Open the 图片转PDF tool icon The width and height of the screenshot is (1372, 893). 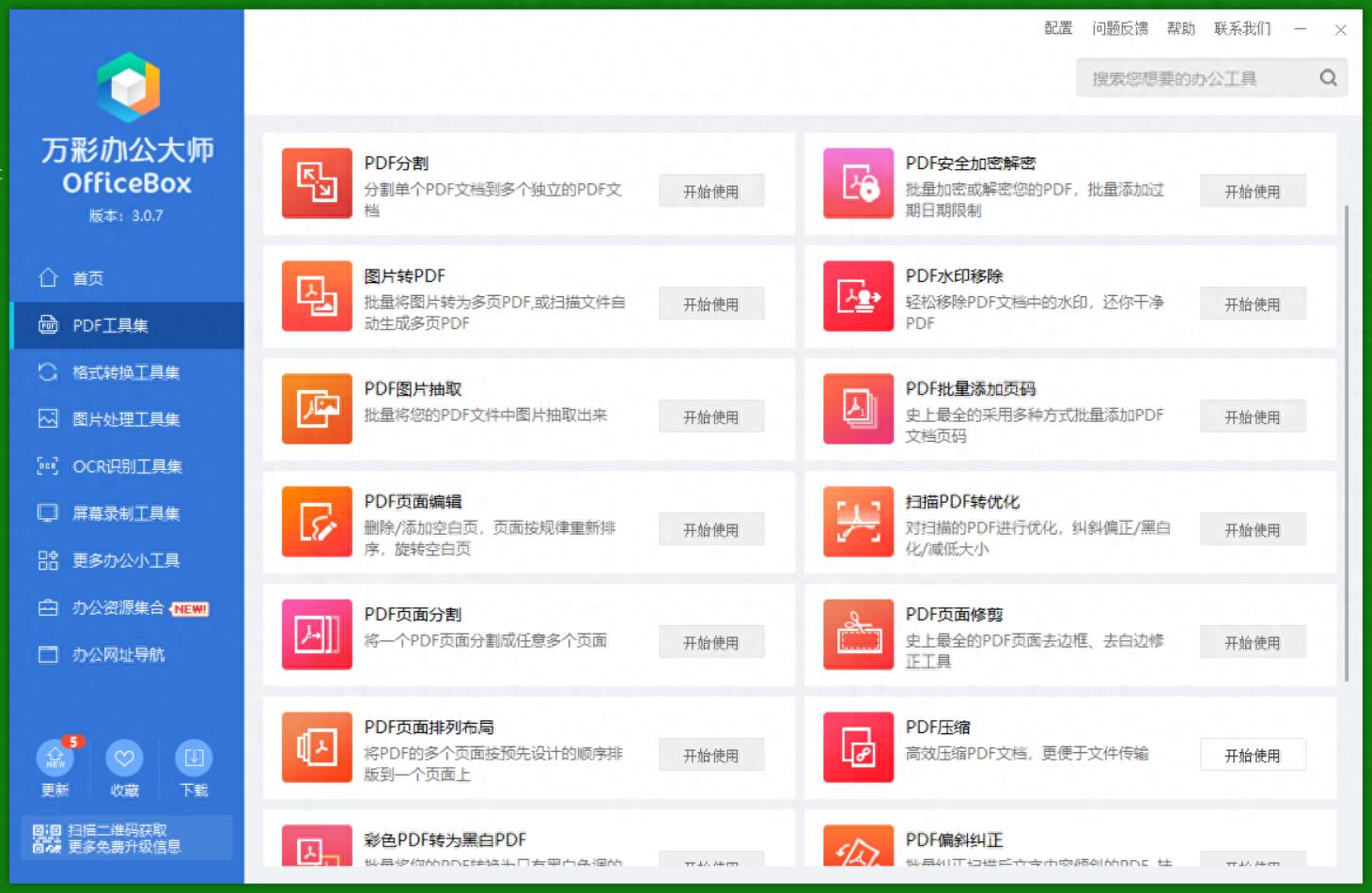tap(317, 296)
